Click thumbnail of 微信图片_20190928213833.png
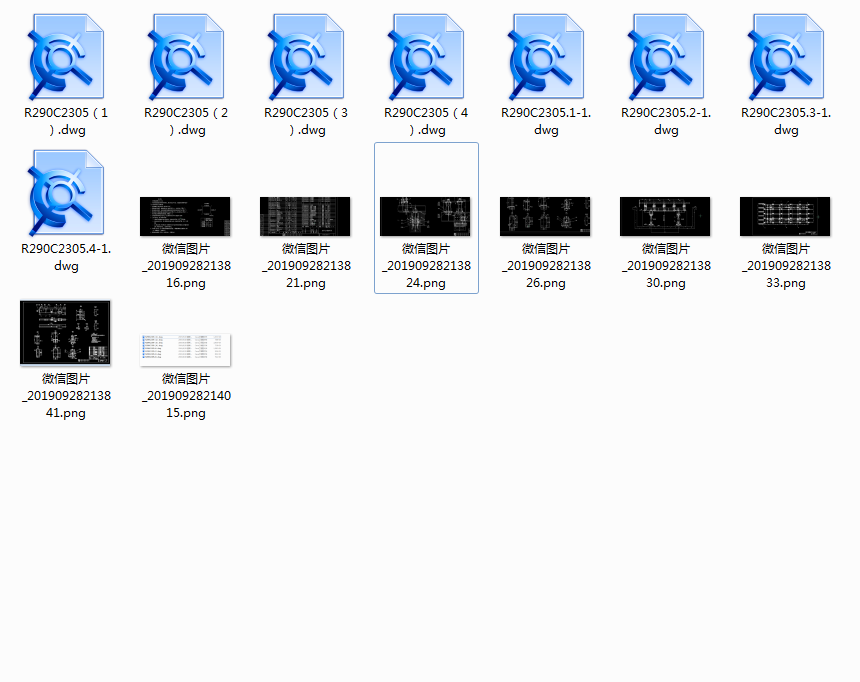860x682 pixels. pyautogui.click(x=785, y=217)
